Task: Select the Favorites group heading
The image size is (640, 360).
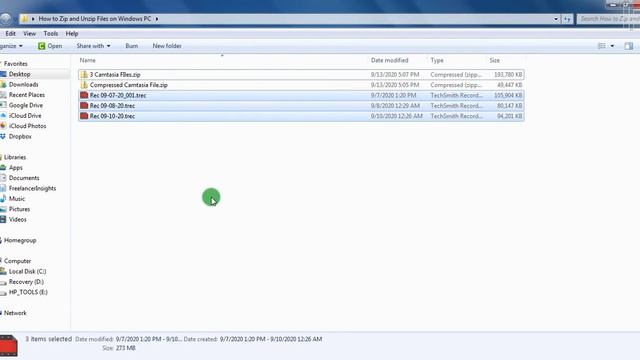Action: tap(16, 64)
